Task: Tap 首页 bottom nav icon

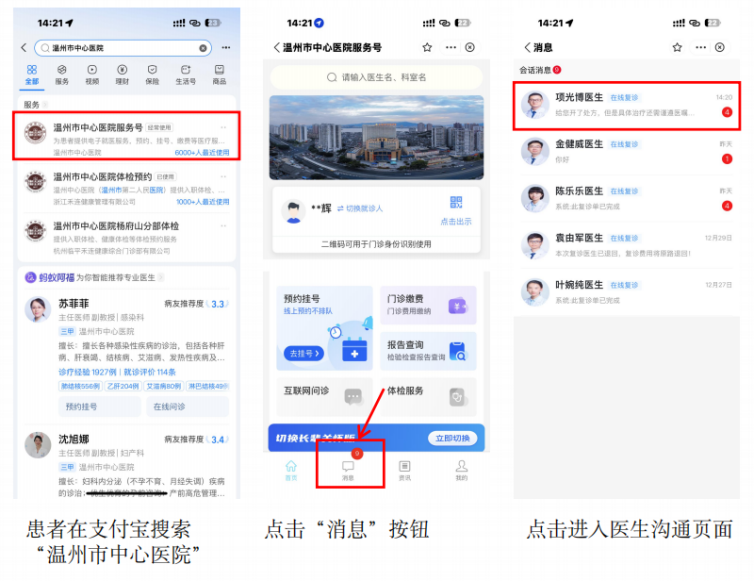Action: click(x=291, y=470)
